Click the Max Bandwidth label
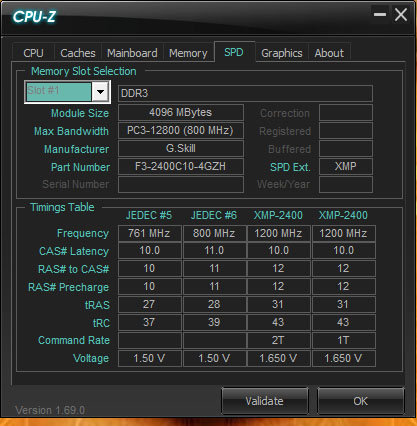Viewport: 417px width, 426px height. click(x=71, y=131)
